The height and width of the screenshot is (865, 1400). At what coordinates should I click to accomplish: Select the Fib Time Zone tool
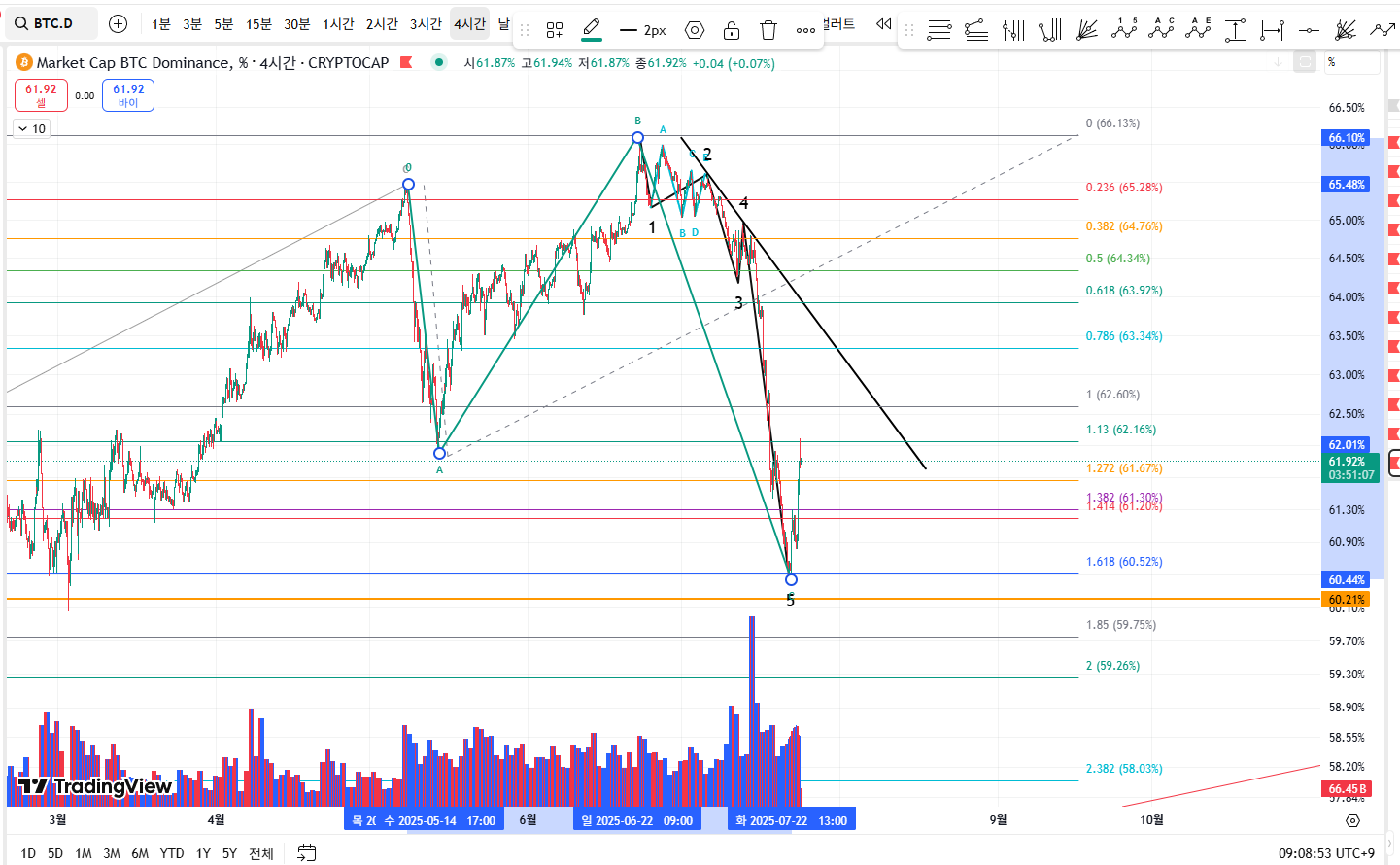click(x=1013, y=30)
